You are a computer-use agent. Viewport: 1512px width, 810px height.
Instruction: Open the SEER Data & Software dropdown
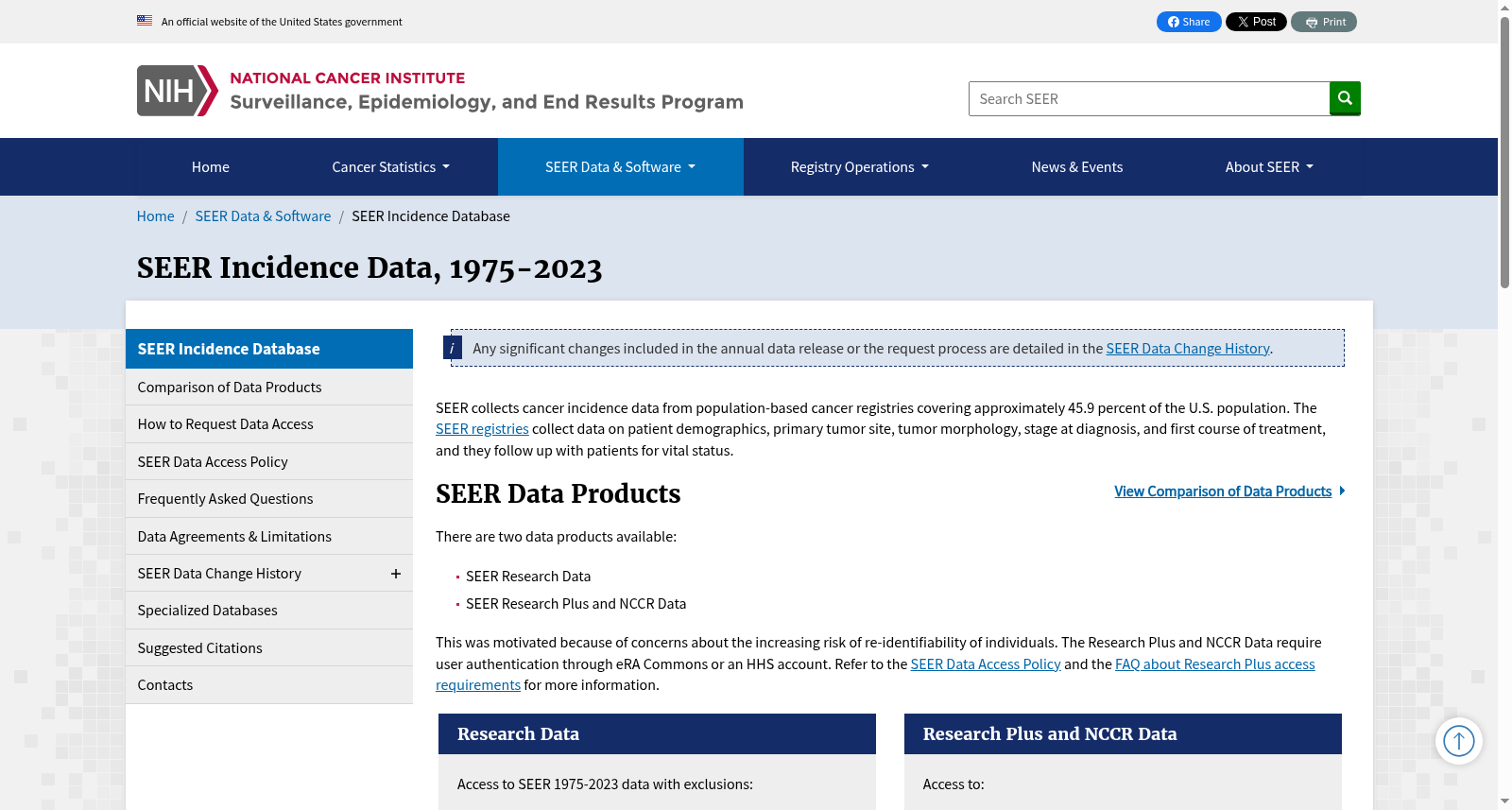click(620, 167)
